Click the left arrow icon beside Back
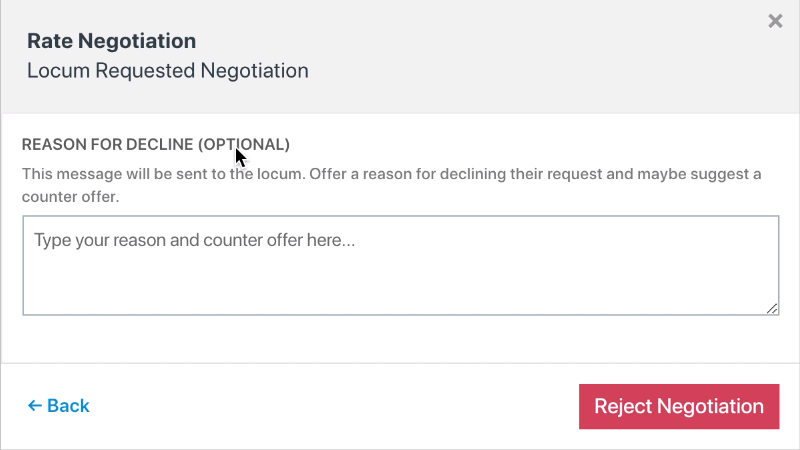Screen dimensions: 800x450 [x=35, y=406]
